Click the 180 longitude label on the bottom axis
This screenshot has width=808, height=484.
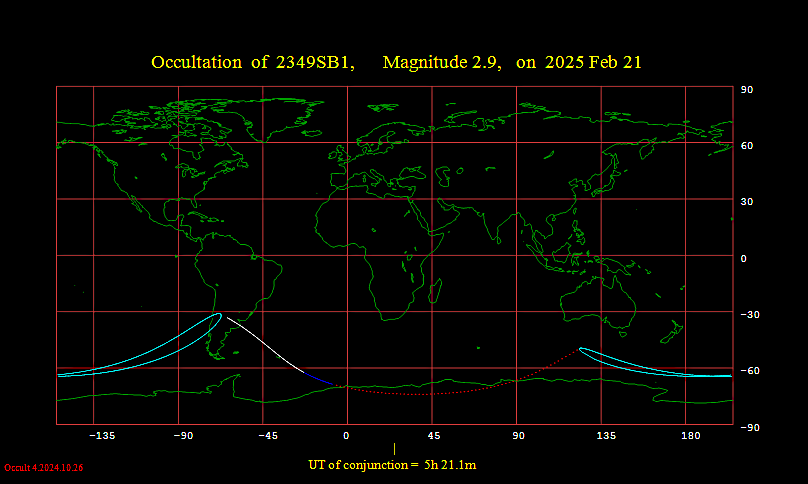coord(689,436)
